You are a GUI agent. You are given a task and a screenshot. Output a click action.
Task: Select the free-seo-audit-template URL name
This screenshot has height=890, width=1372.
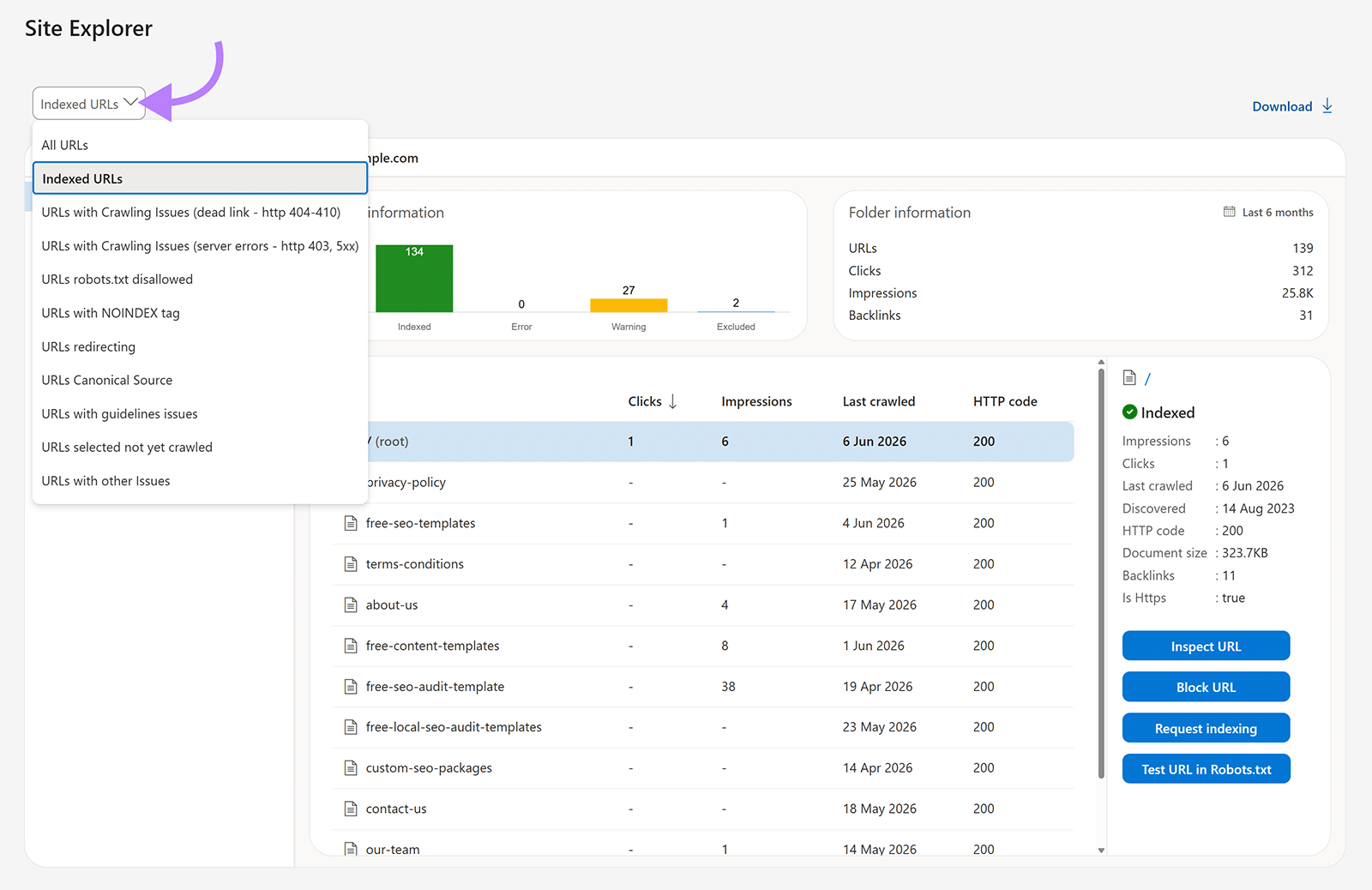coord(435,687)
